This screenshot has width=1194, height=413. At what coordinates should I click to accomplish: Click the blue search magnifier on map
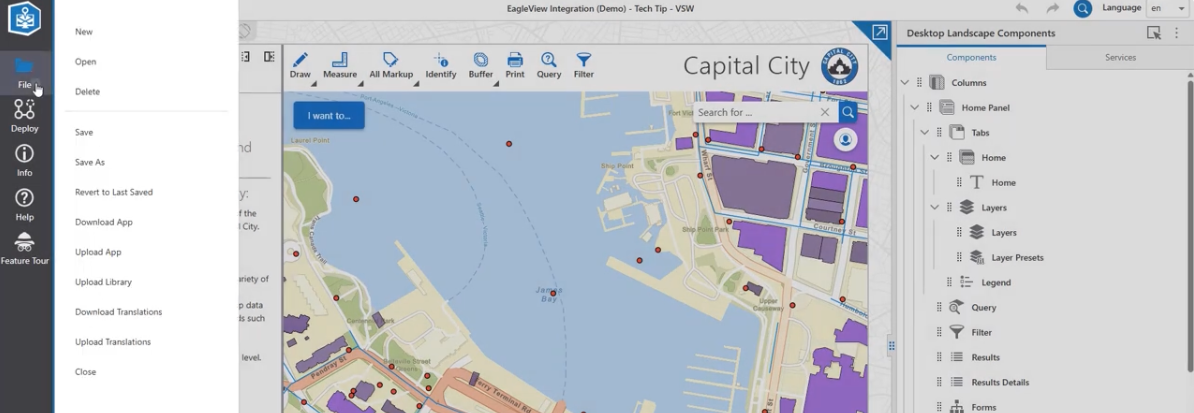click(x=848, y=112)
